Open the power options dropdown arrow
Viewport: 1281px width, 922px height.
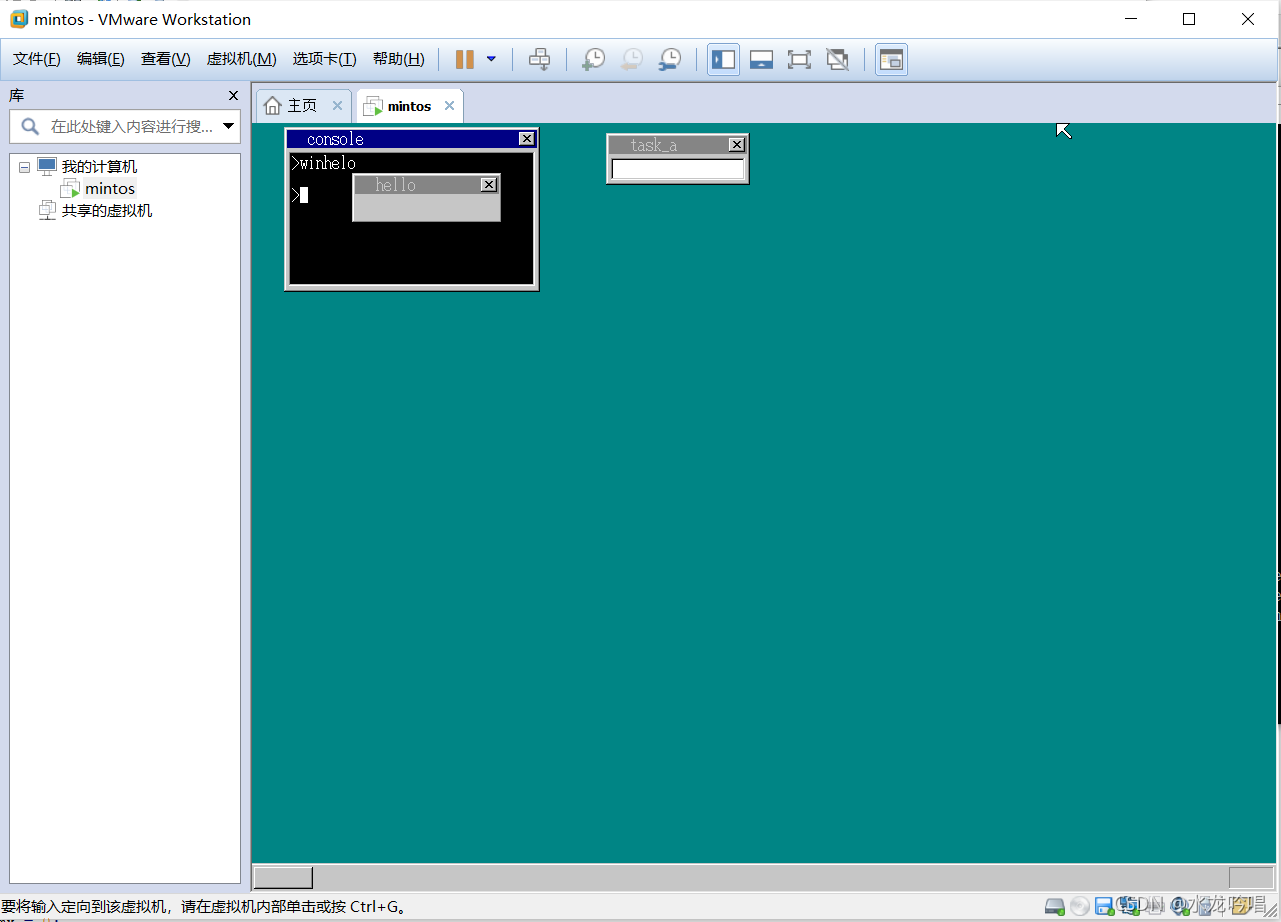point(491,59)
